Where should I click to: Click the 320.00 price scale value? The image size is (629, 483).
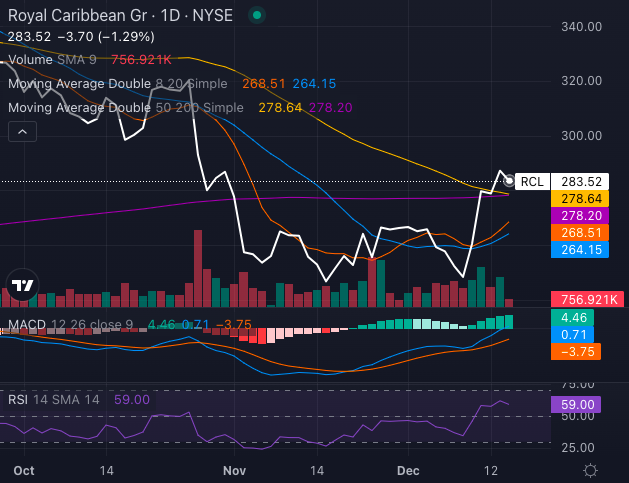(x=581, y=81)
